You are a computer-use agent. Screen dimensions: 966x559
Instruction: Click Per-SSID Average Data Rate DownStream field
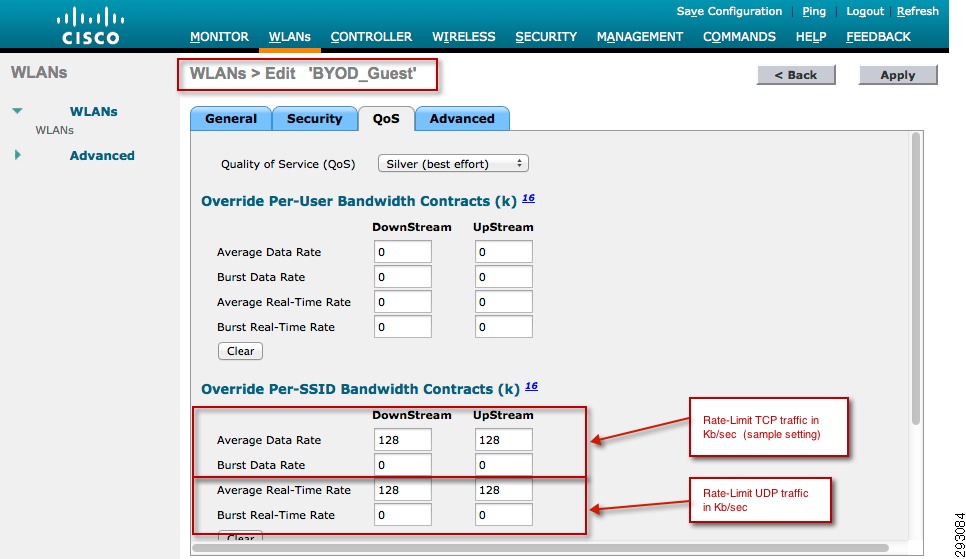click(402, 439)
